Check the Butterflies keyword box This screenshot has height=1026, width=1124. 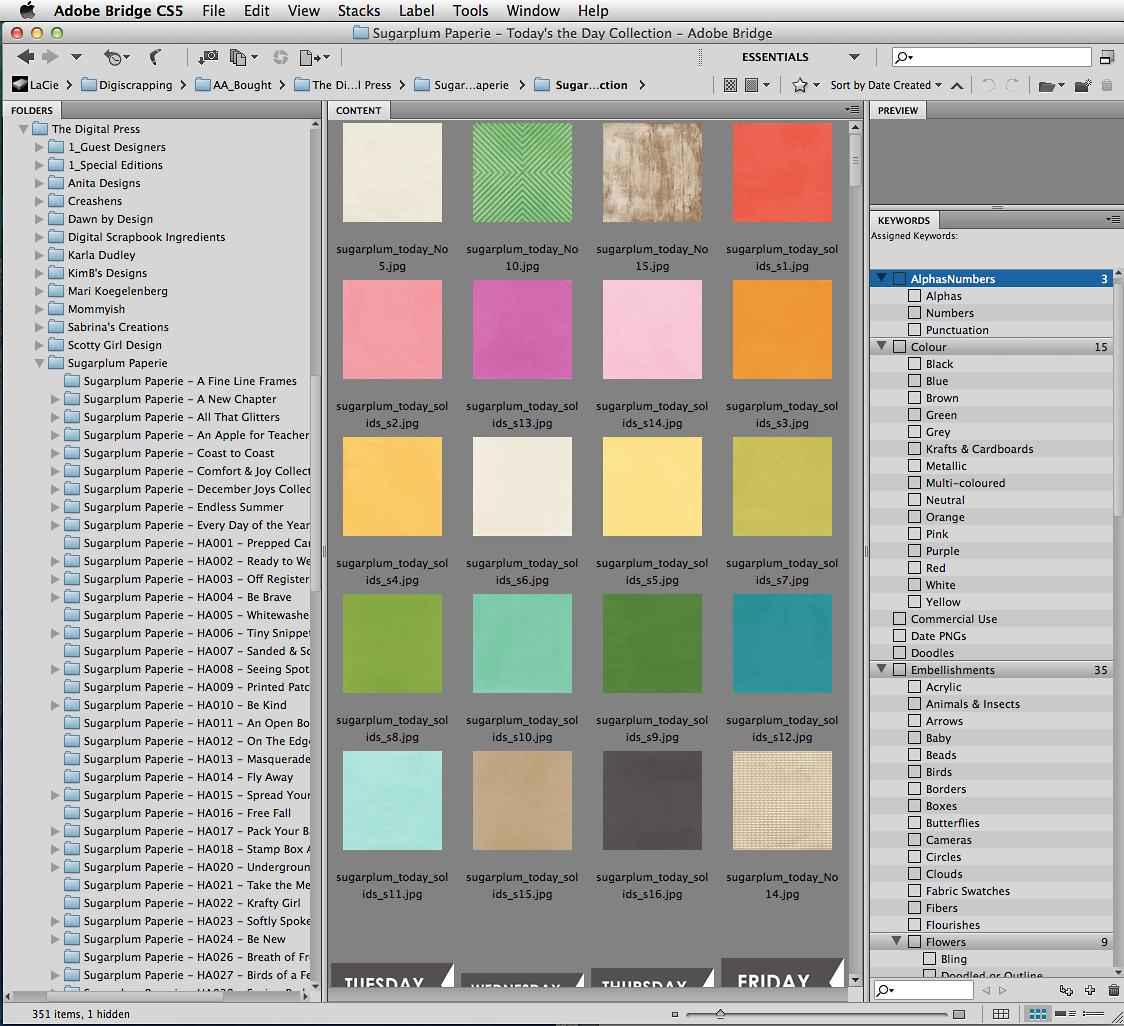[915, 822]
